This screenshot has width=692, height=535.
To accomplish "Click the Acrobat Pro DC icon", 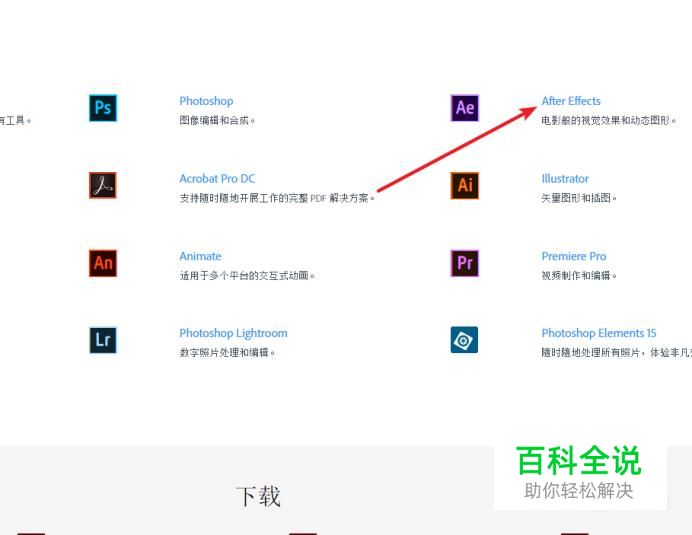I will pos(103,185).
